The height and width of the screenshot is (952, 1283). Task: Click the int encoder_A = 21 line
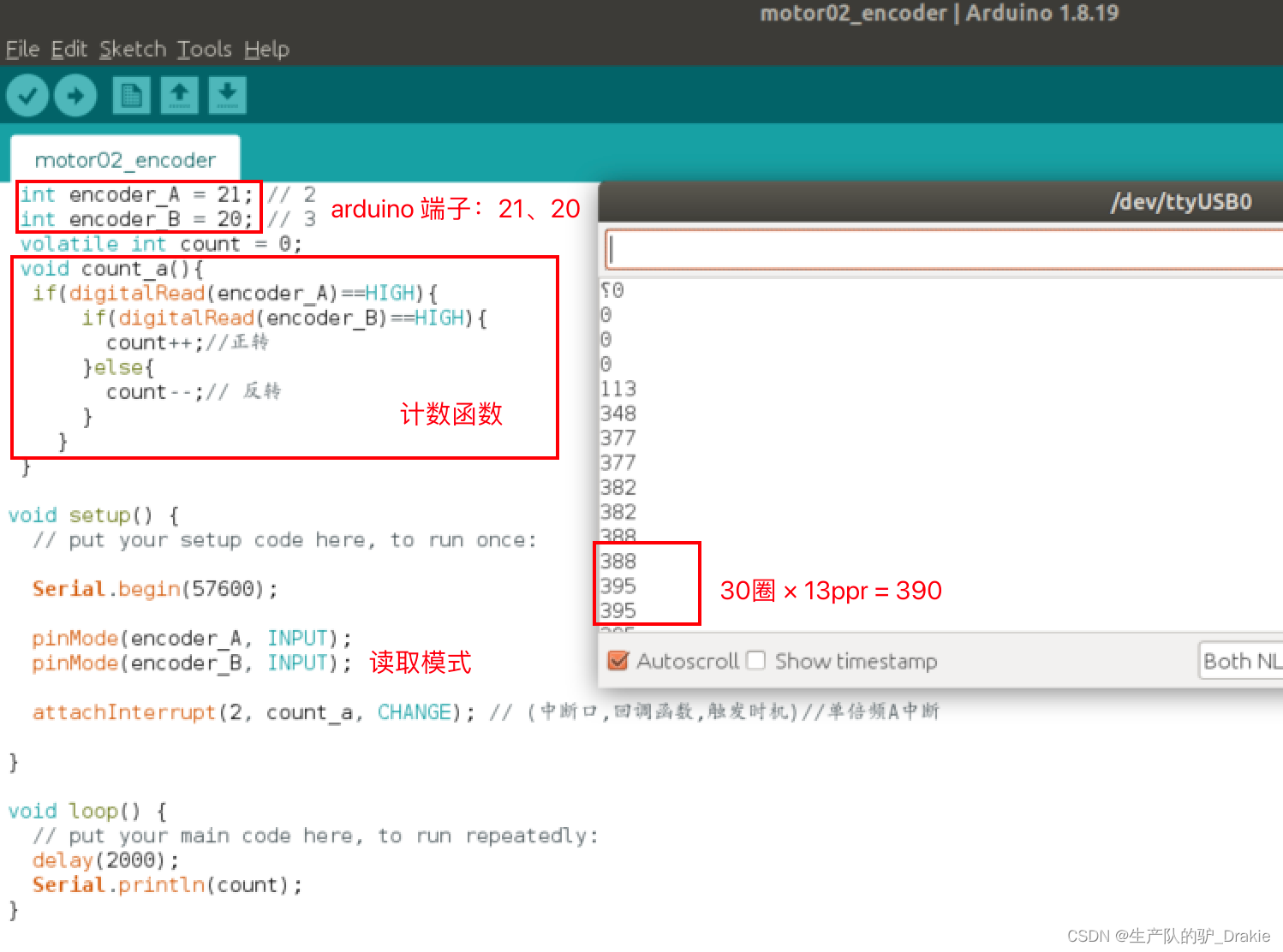[x=137, y=194]
